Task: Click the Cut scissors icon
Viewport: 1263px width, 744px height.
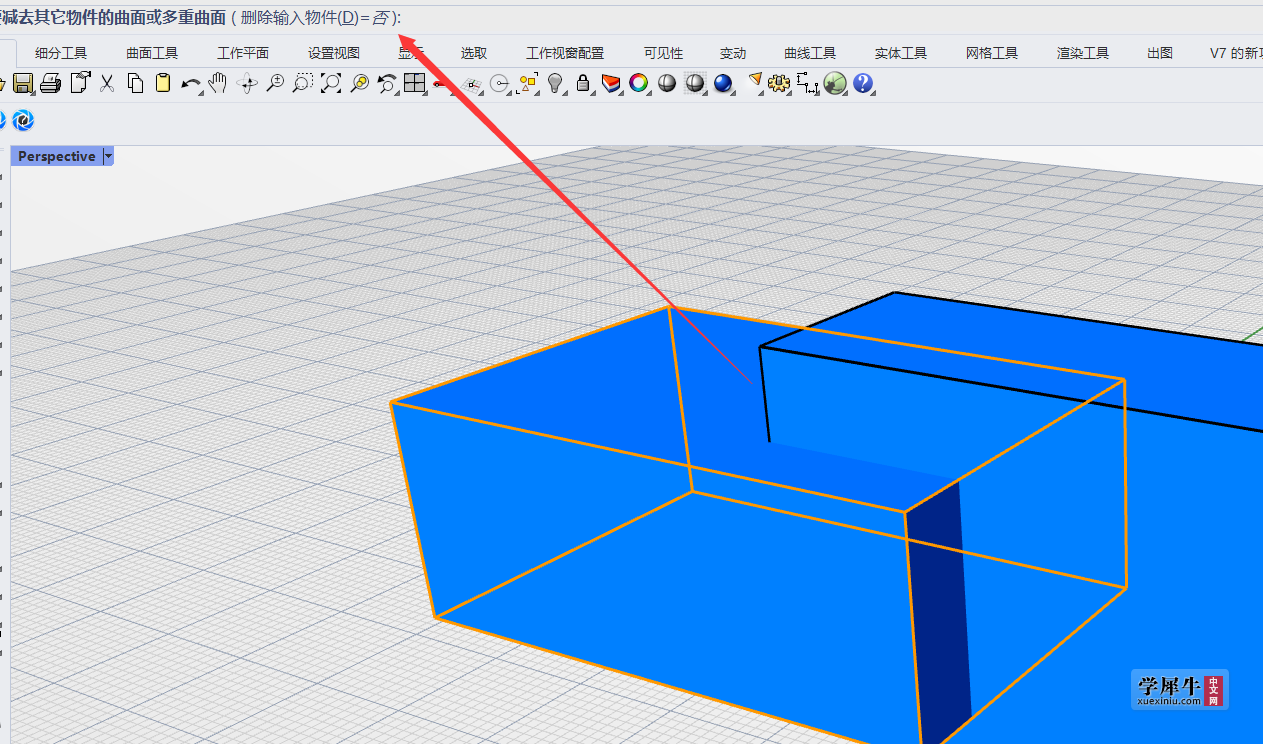Action: pos(107,84)
